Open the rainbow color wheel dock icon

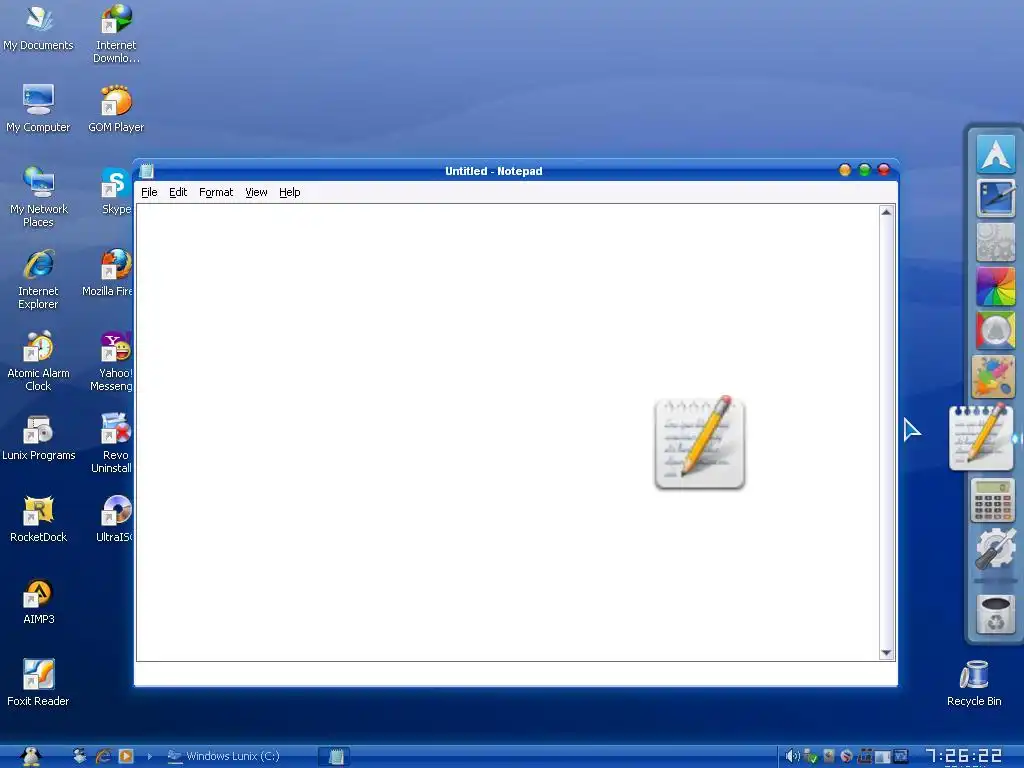[995, 286]
